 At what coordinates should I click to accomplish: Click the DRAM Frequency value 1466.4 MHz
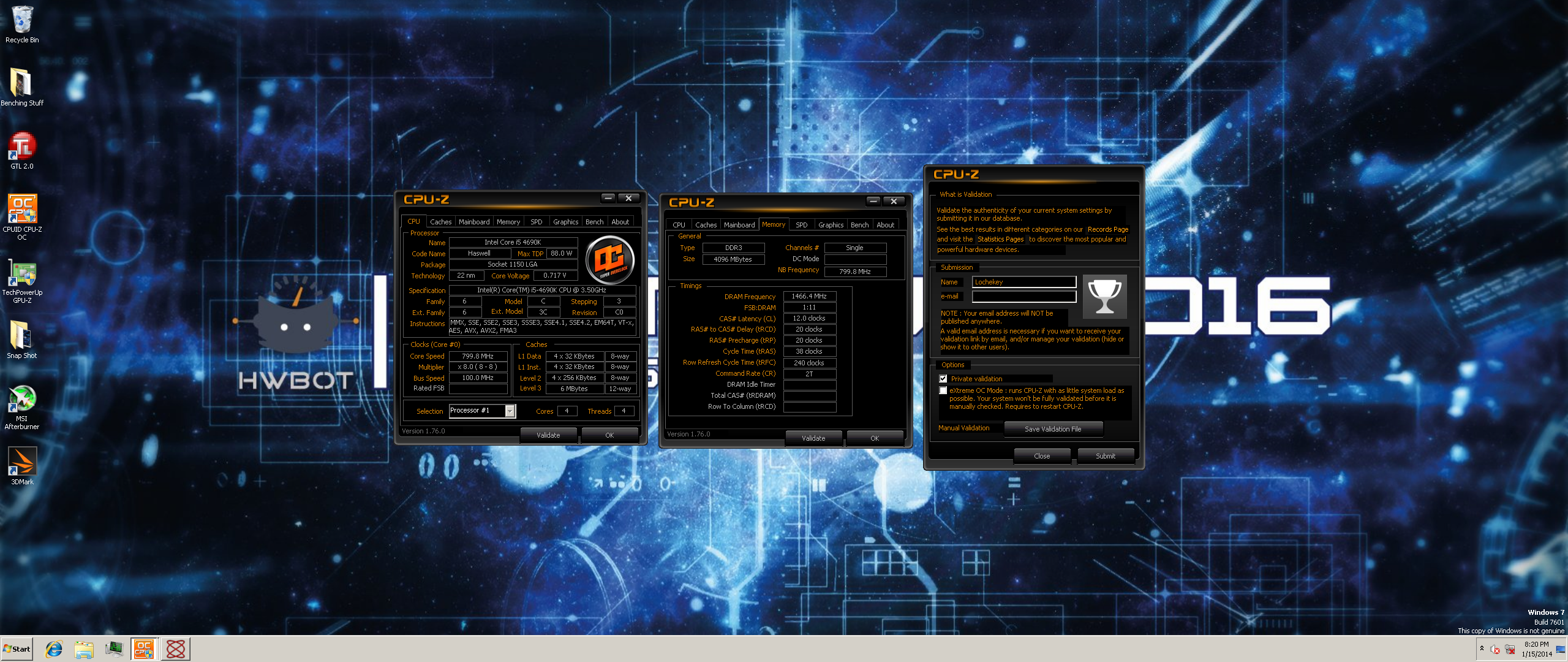point(809,296)
